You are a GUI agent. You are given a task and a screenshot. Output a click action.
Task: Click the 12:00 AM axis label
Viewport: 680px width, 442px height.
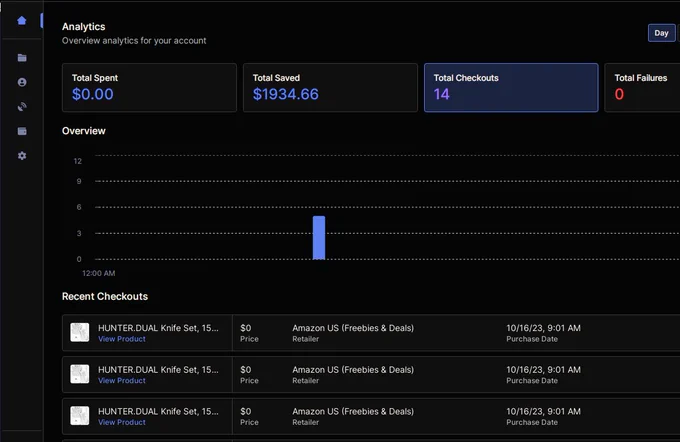99,273
